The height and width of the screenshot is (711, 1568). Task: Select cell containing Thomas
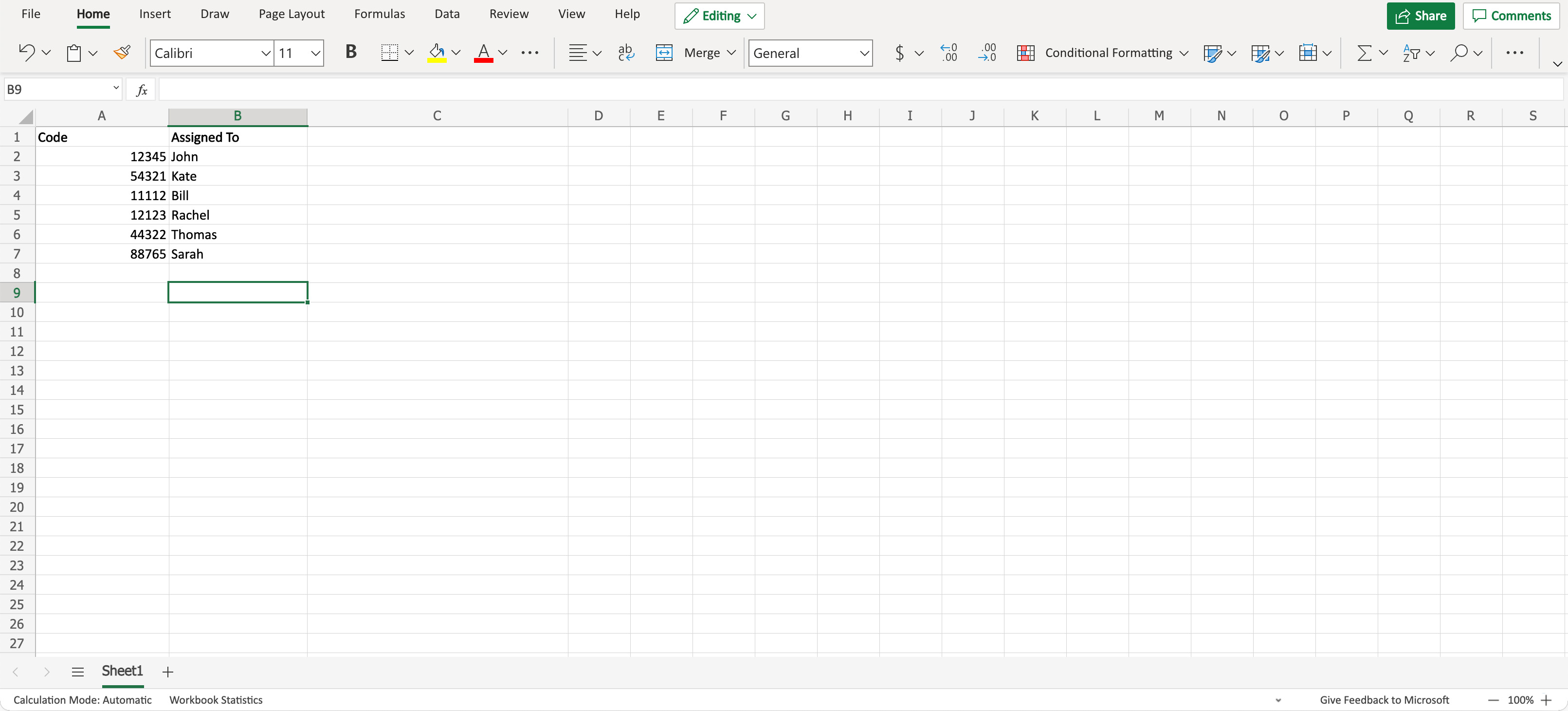point(237,235)
